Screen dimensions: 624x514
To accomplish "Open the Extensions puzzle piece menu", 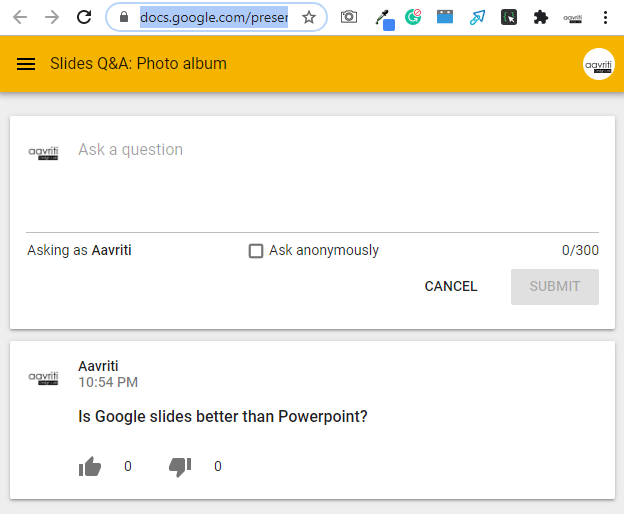I will pyautogui.click(x=541, y=17).
